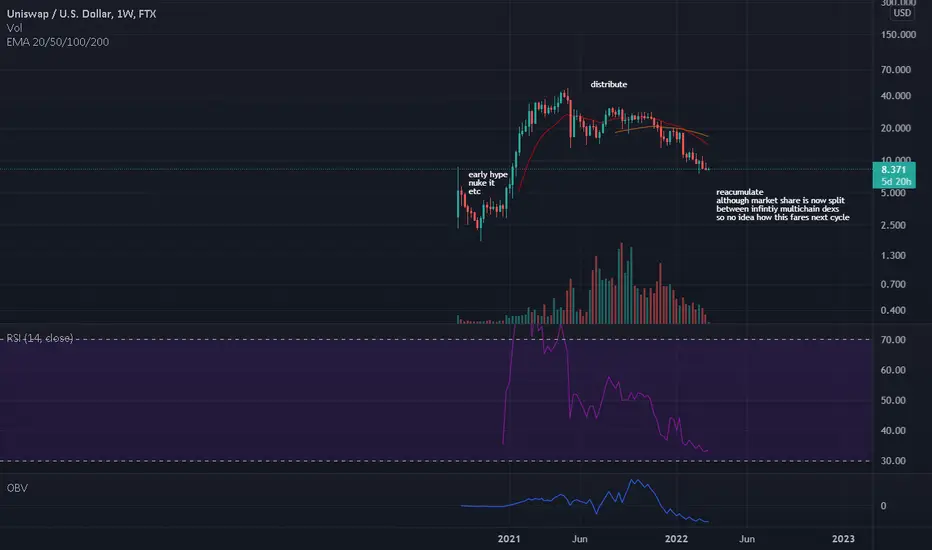Click the 2.500 price axis label
The image size is (932, 550).
893,225
